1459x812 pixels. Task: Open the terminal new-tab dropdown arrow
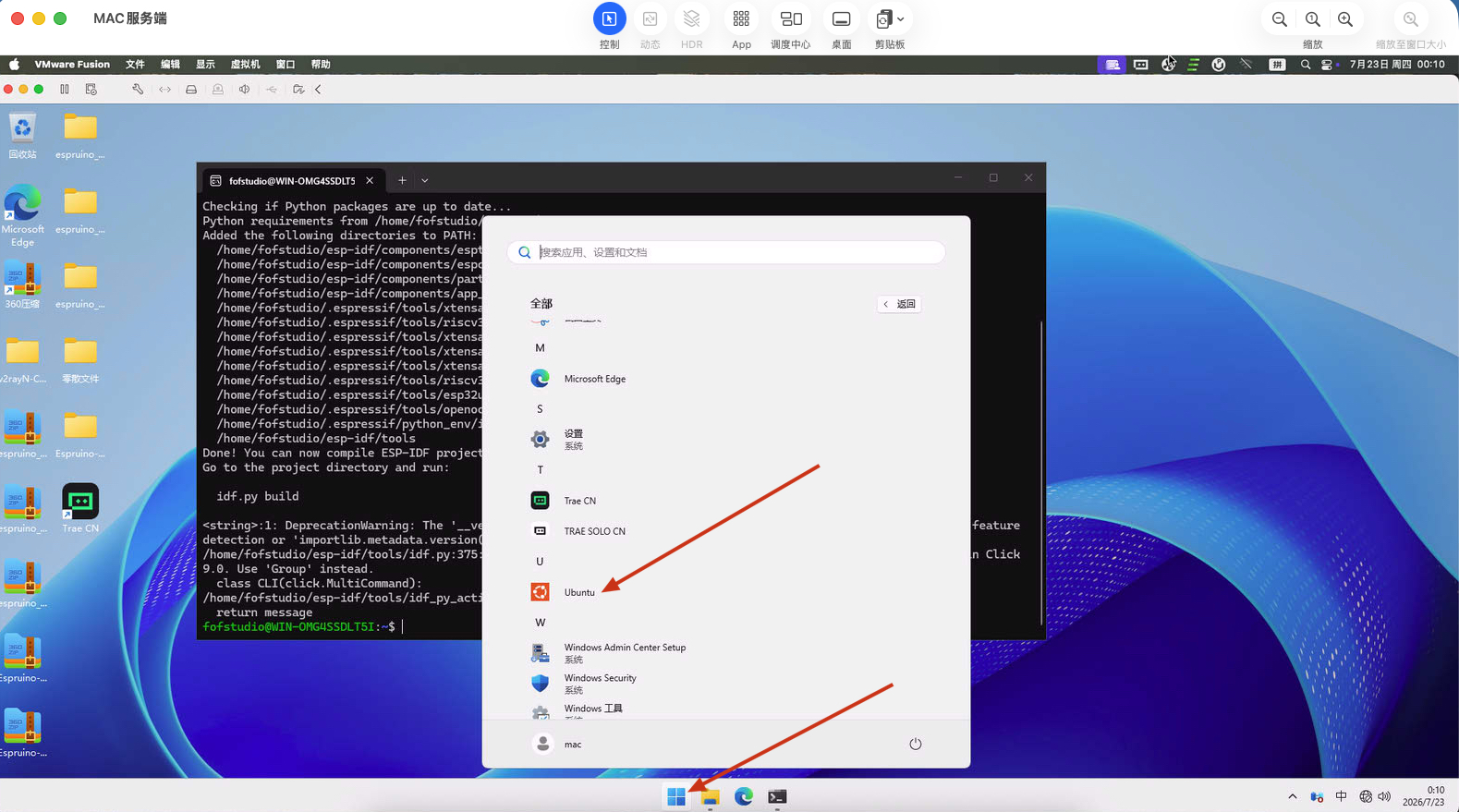pos(425,181)
